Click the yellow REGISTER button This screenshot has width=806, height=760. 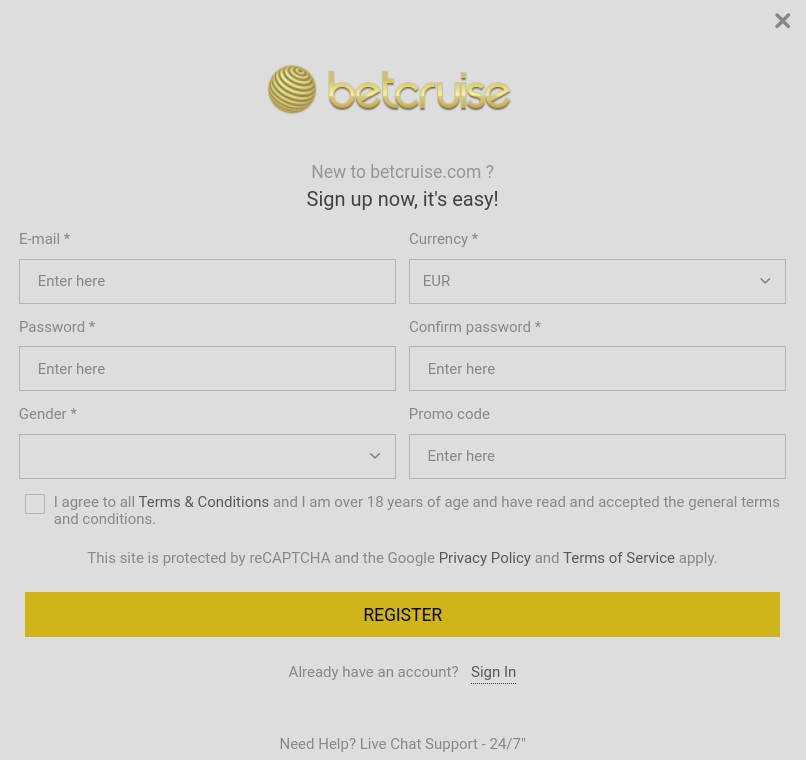(402, 615)
